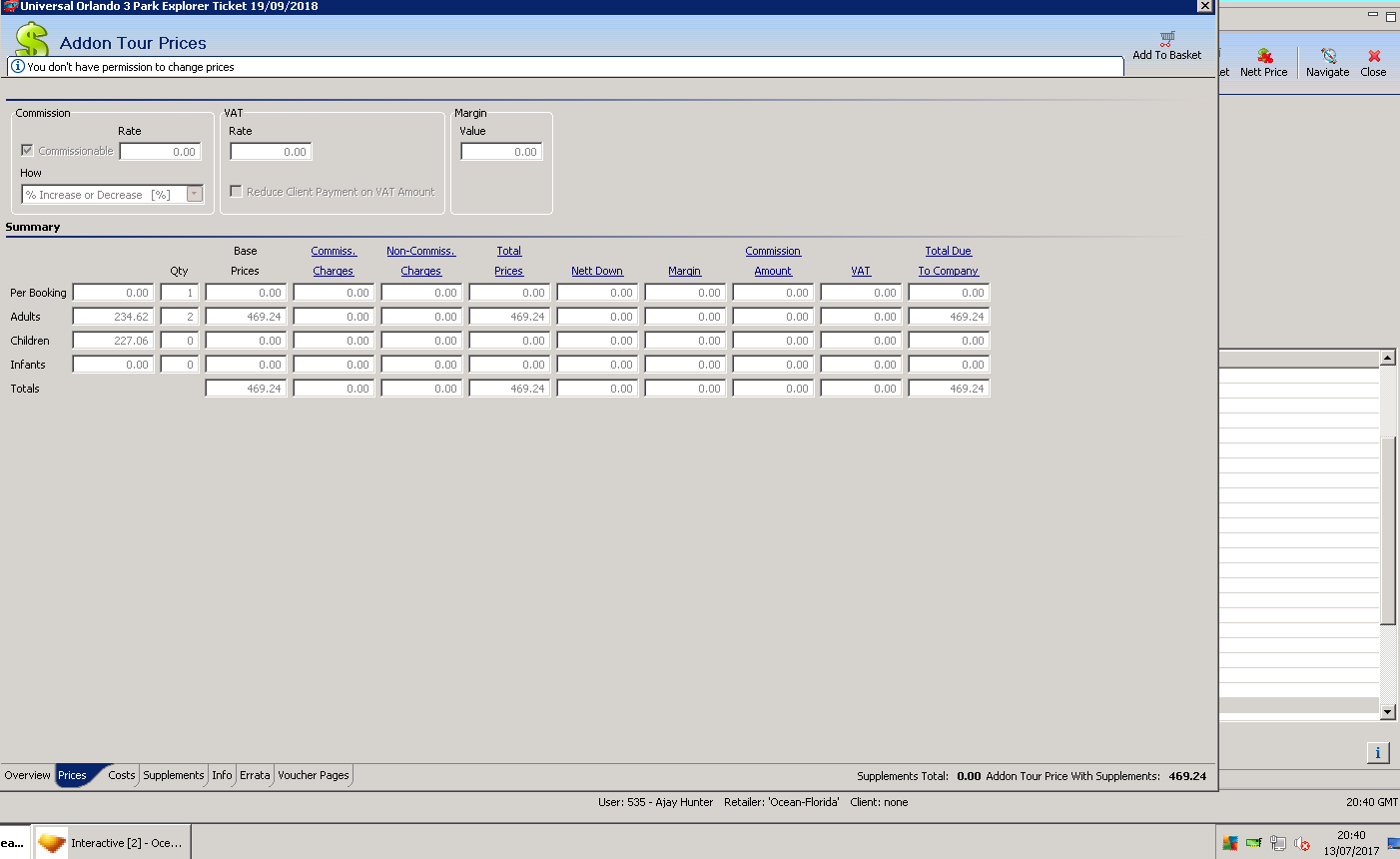The height and width of the screenshot is (859, 1400).
Task: Click the VAT column link
Action: pos(861,271)
